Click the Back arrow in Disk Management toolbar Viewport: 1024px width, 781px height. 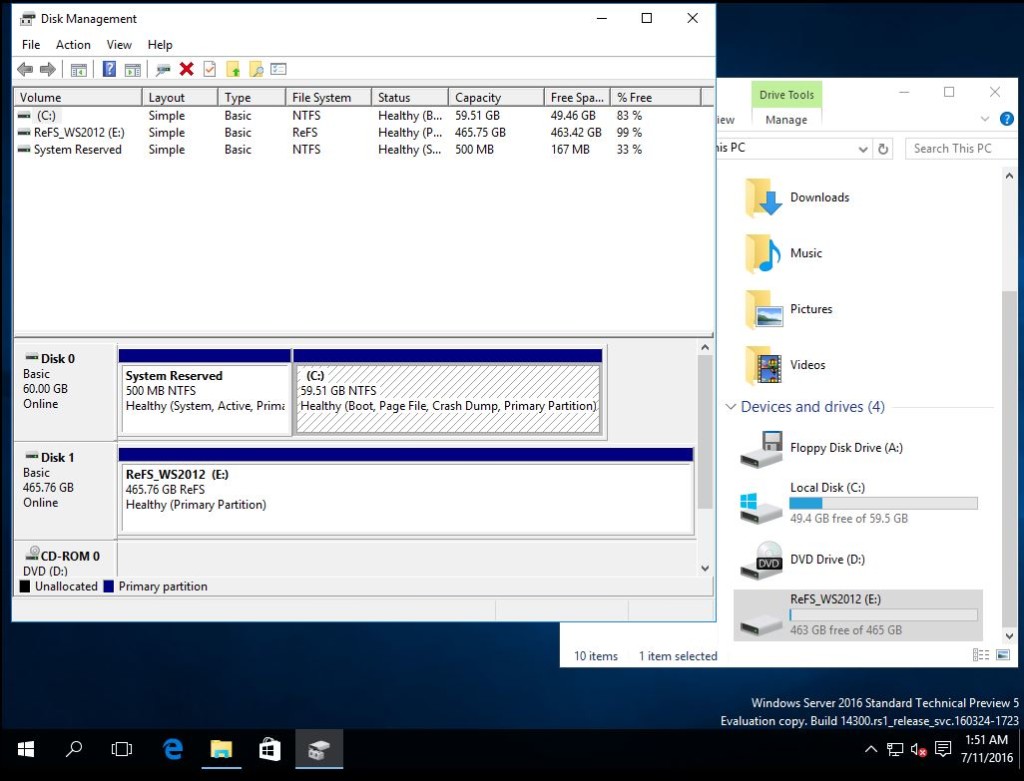[25, 69]
